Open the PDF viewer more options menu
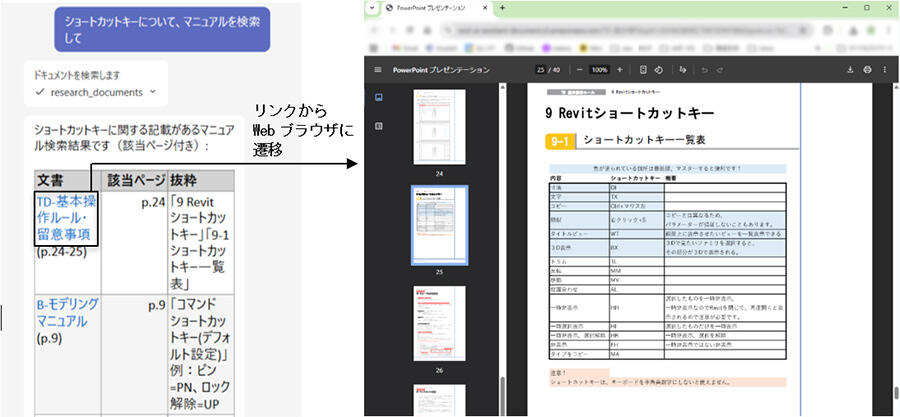Screen dimensions: 900x417 coord(885,70)
